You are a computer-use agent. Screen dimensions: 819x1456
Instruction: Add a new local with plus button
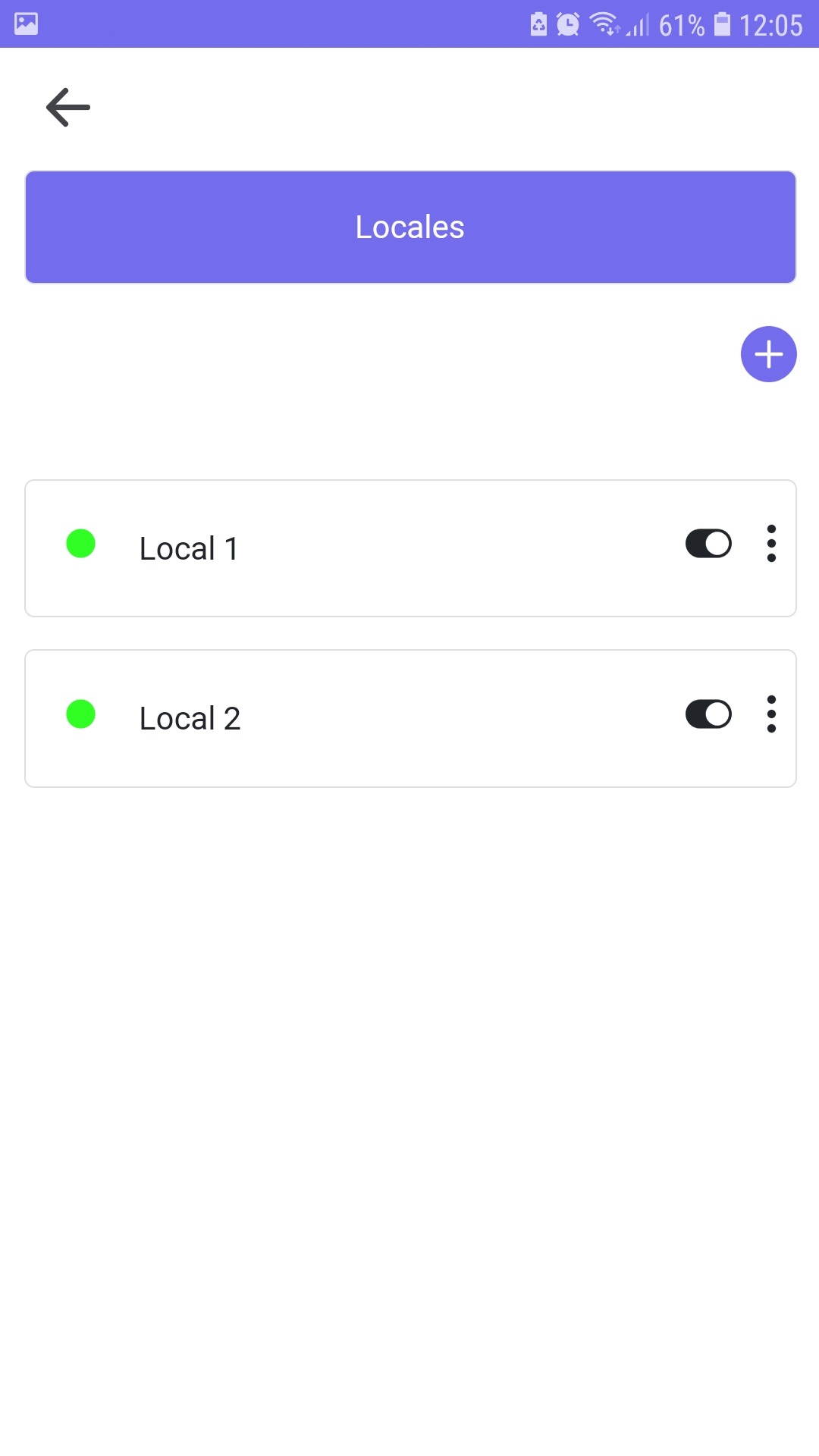pos(768,354)
